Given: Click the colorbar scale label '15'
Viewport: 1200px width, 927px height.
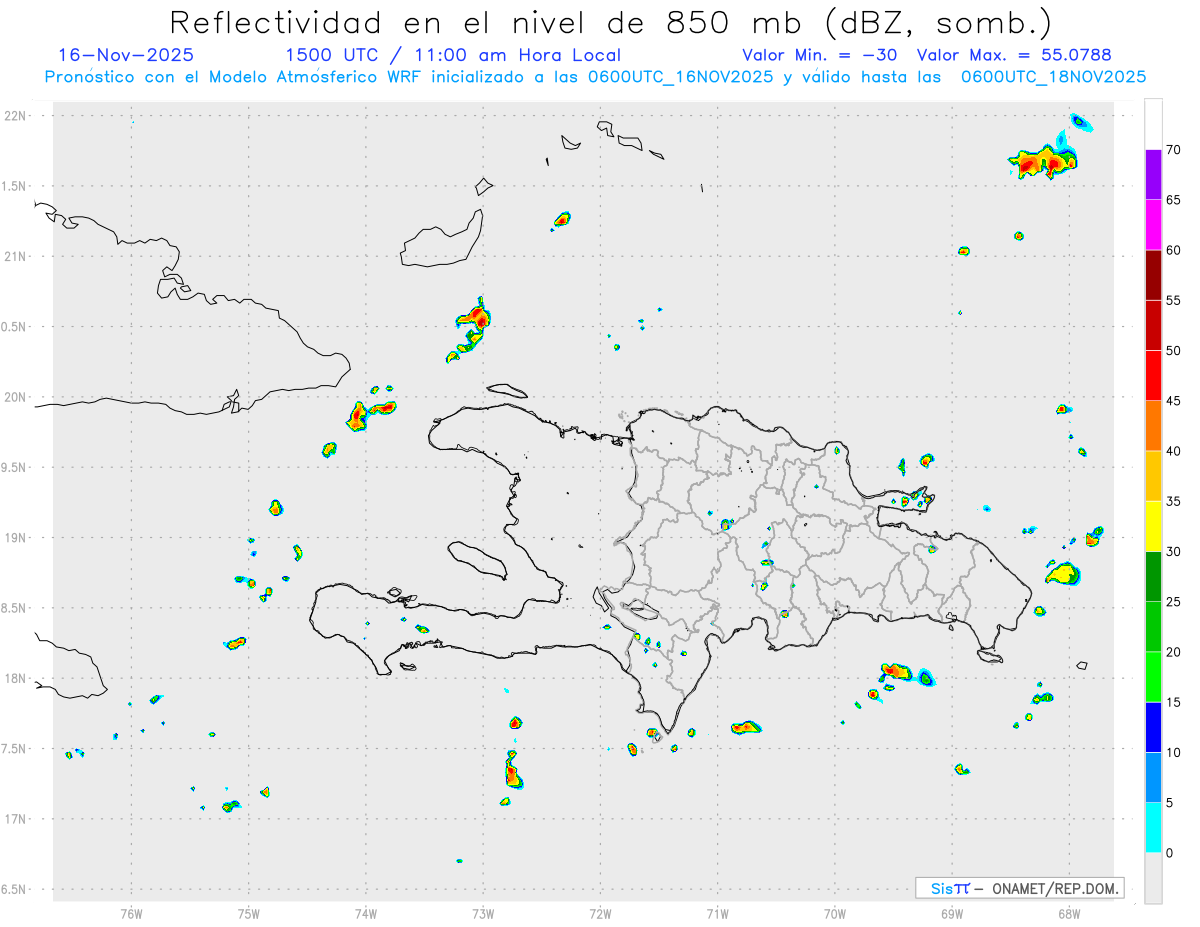Looking at the screenshot, I should point(1175,702).
